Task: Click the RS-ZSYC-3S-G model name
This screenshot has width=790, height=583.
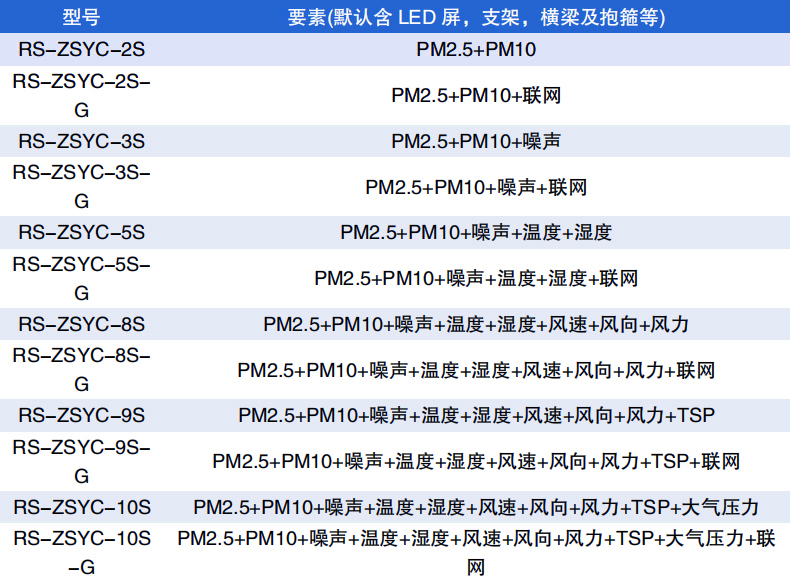Action: point(81,187)
